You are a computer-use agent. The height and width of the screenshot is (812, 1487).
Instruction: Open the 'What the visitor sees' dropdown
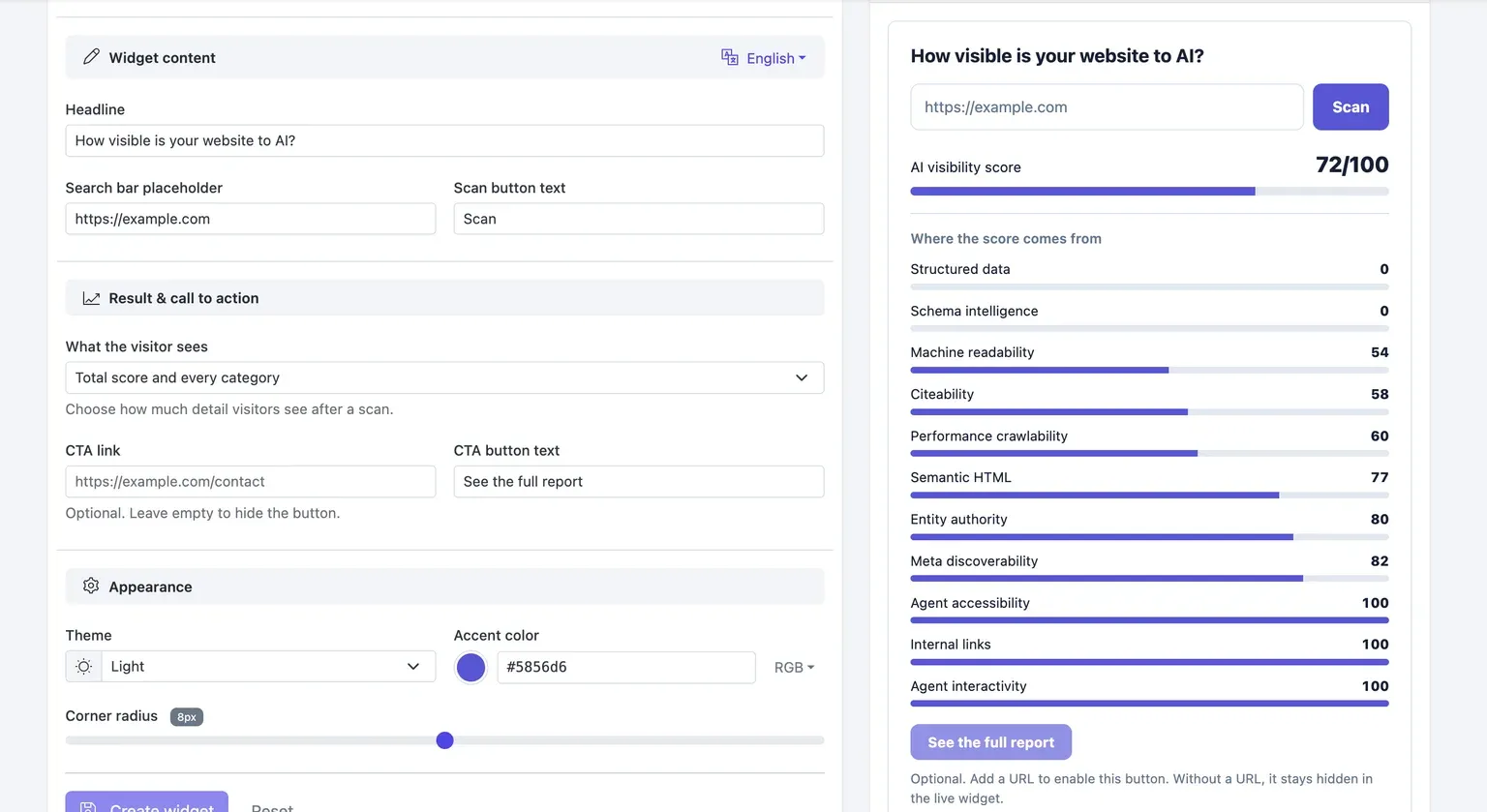point(444,377)
